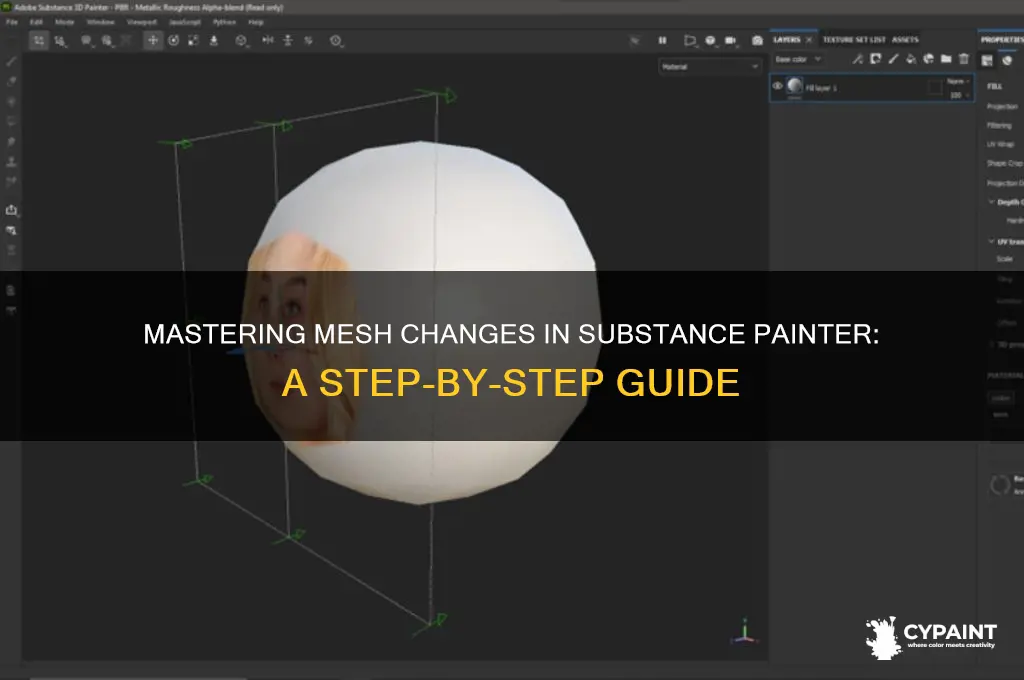The image size is (1024, 680).
Task: Click the empty mask slot of Fill layer 1
Action: point(935,88)
